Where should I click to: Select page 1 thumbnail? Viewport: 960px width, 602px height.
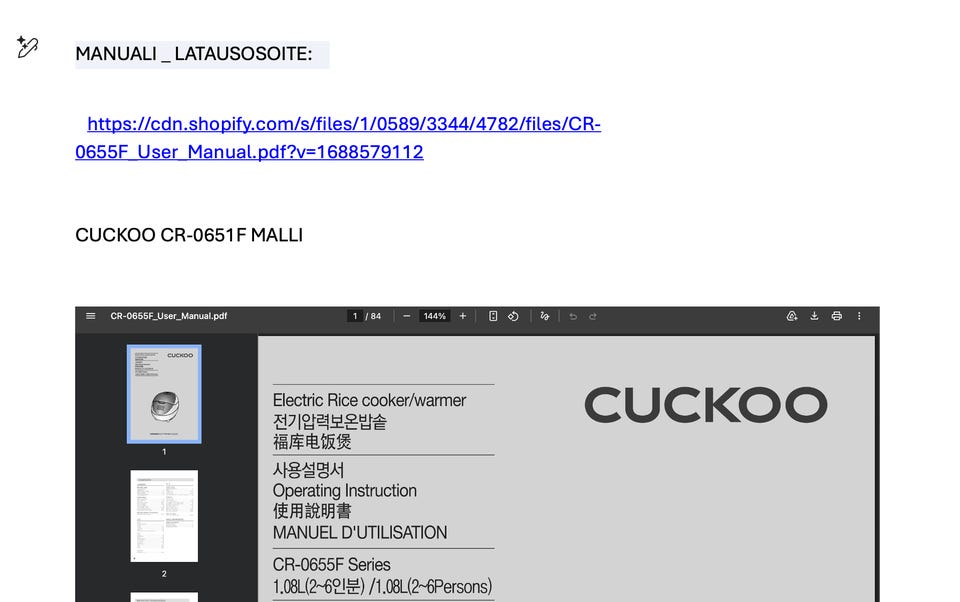[x=164, y=394]
